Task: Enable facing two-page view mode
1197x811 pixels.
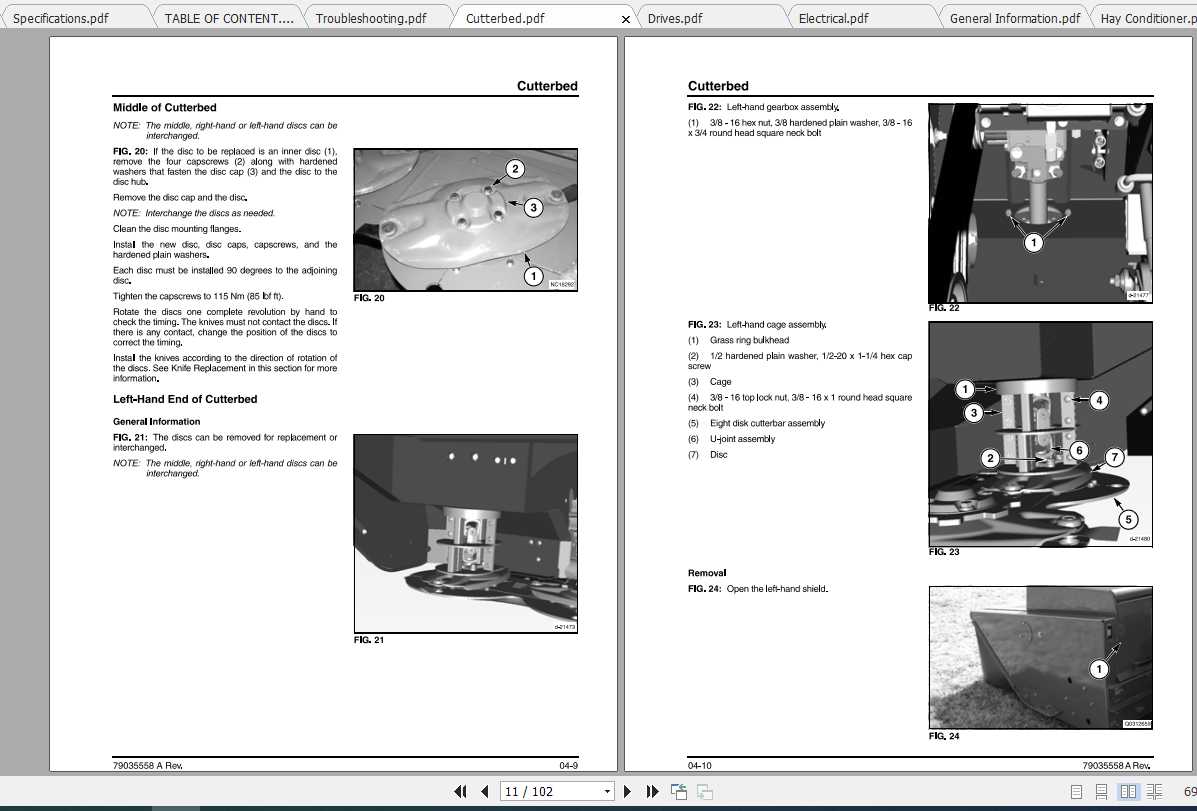Action: [x=1129, y=790]
